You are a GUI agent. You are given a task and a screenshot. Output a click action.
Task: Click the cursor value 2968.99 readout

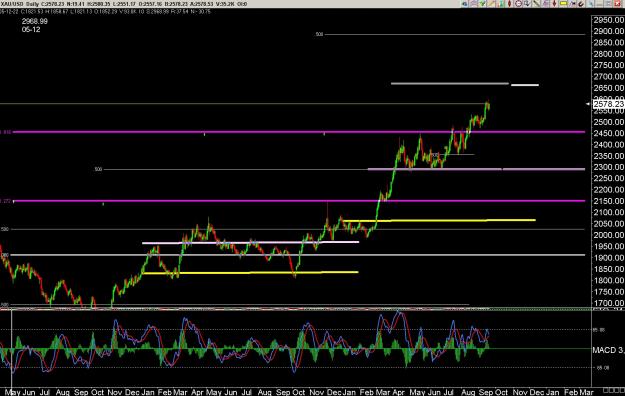coord(35,21)
